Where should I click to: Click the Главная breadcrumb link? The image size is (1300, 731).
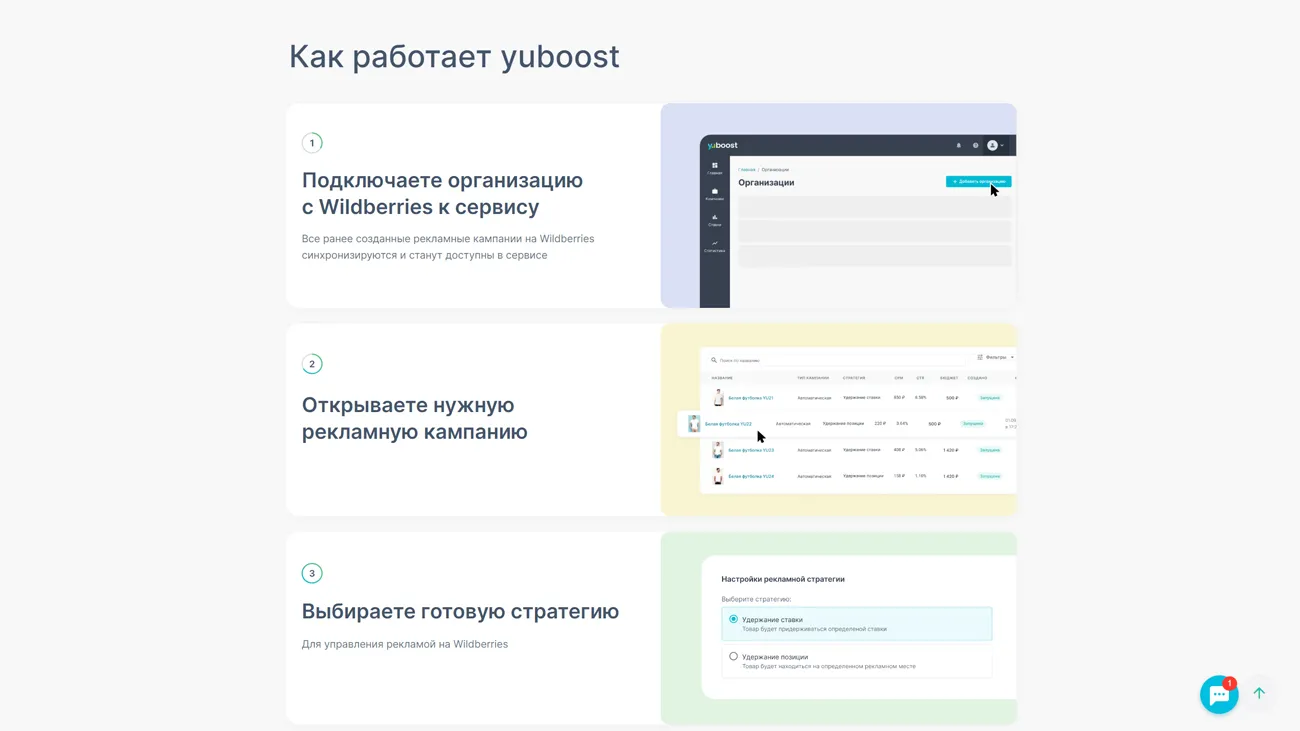(x=747, y=170)
